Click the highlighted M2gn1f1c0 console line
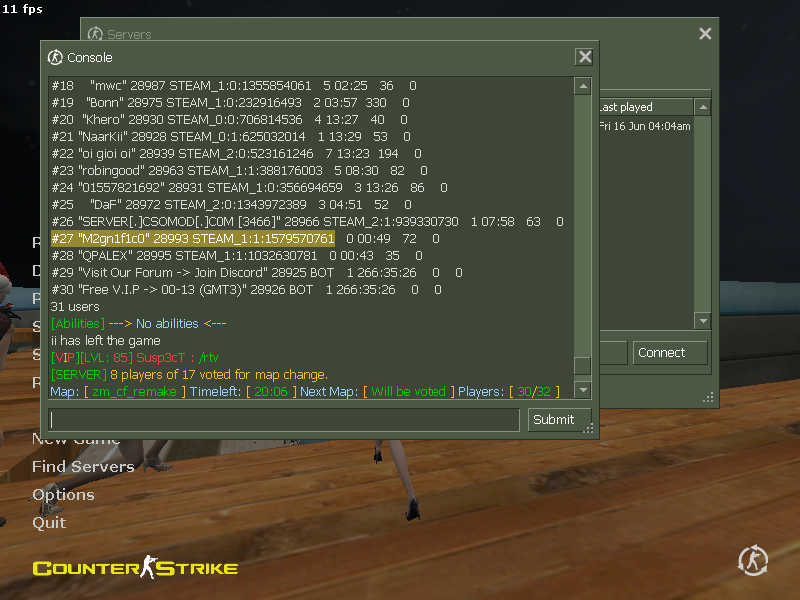Screen dimensions: 800x600 pyautogui.click(x=192, y=239)
